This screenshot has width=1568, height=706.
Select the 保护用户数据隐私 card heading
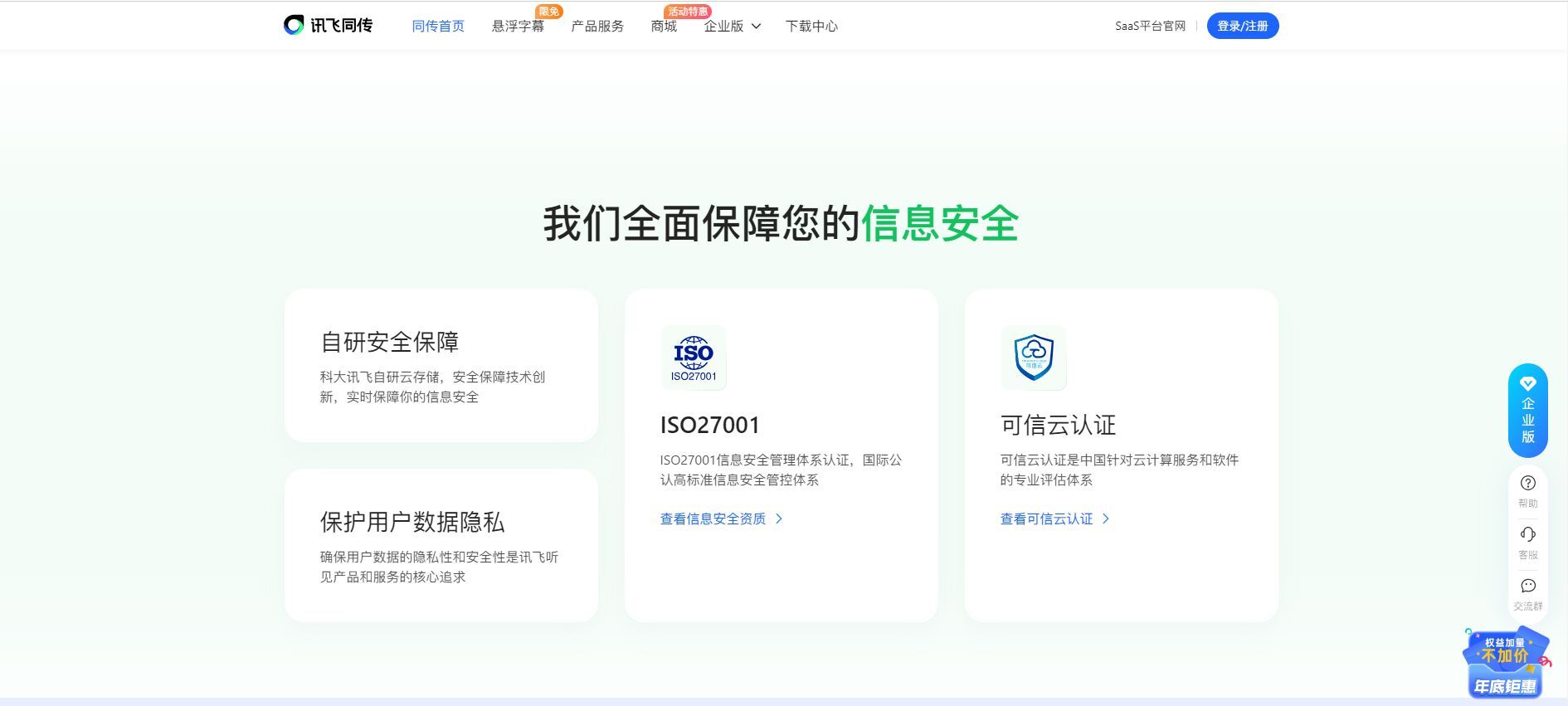click(412, 522)
